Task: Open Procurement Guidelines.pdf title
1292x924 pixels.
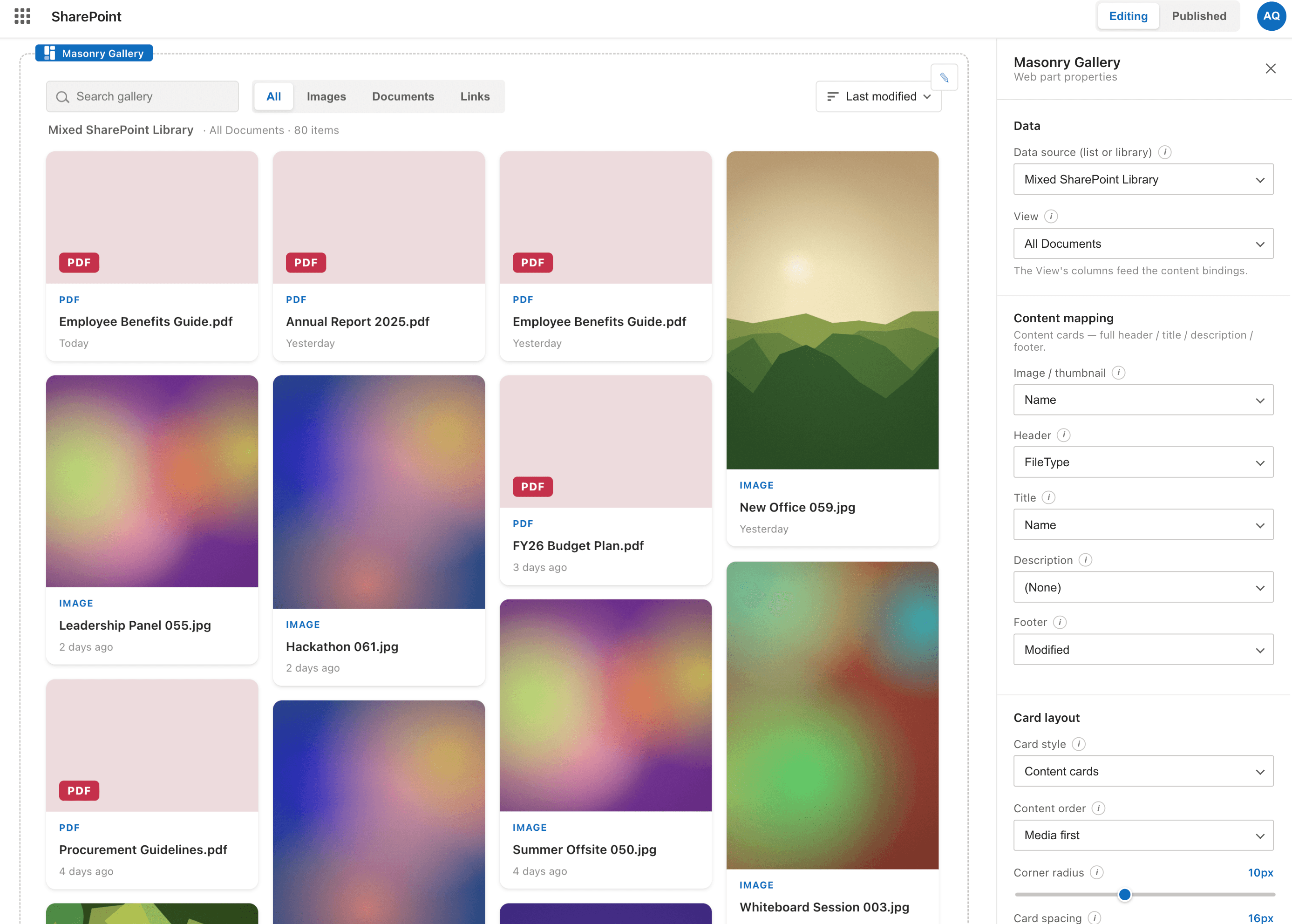Action: click(143, 849)
